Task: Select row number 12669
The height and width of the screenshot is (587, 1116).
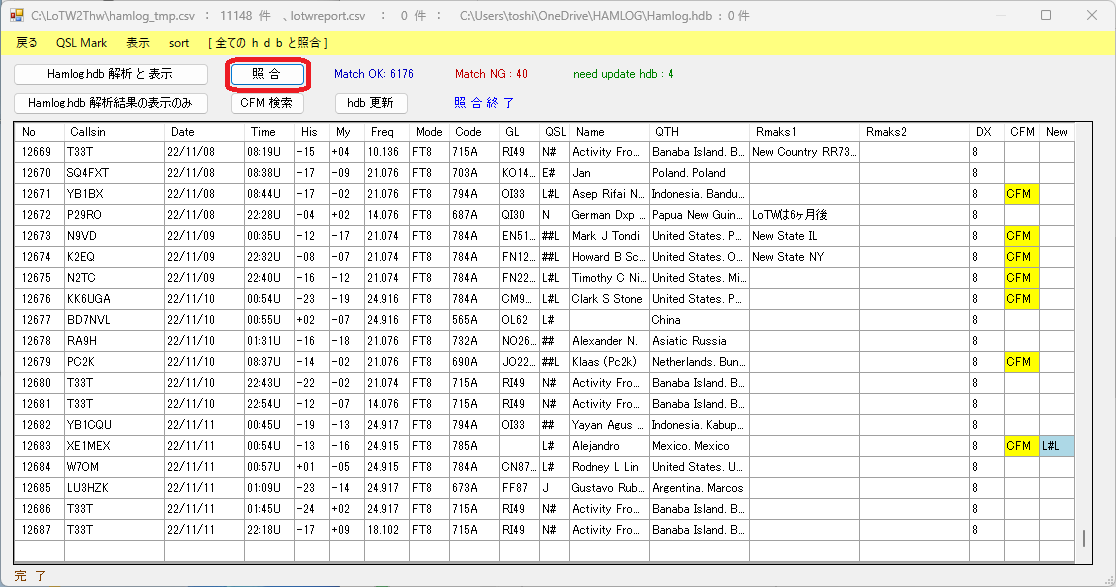Action: [39, 152]
